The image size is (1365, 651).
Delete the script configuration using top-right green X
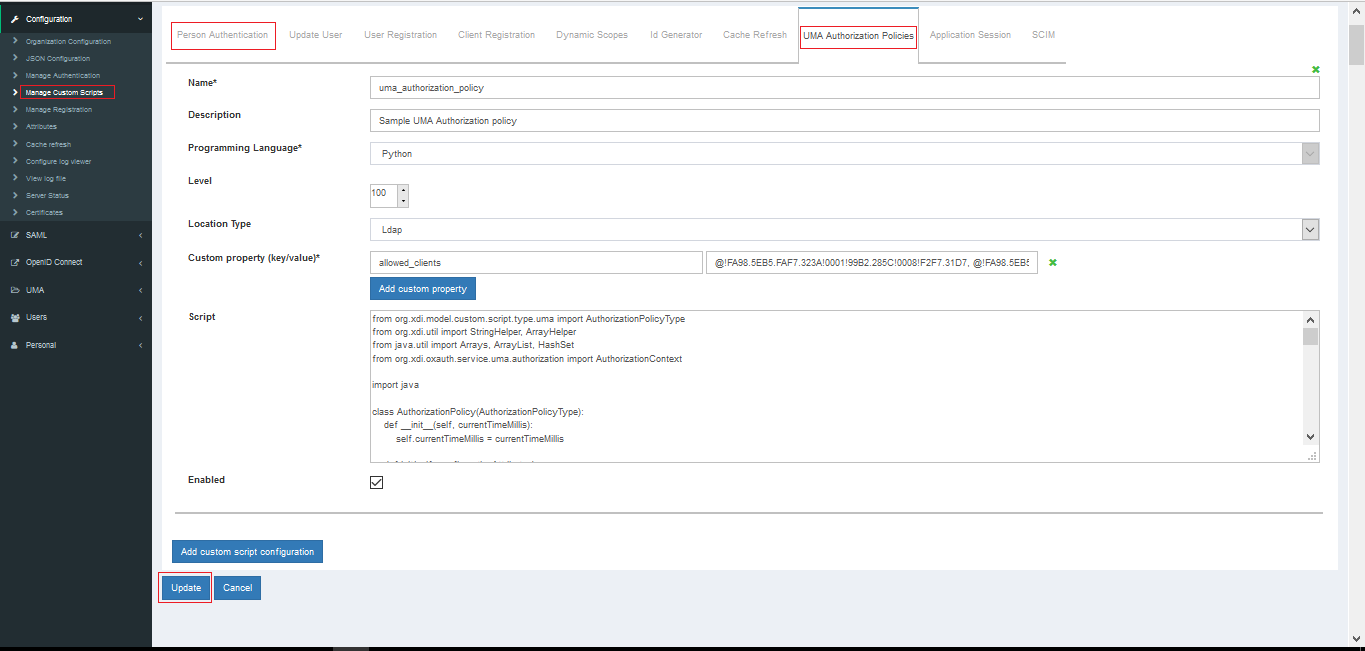point(1315,69)
